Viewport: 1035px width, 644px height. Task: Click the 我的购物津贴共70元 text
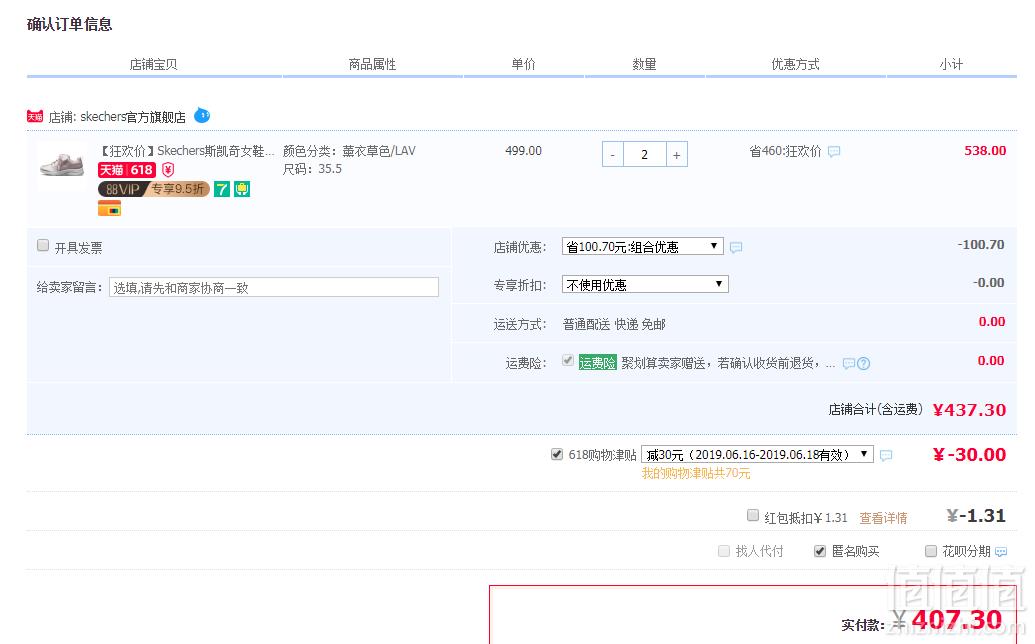pos(696,473)
